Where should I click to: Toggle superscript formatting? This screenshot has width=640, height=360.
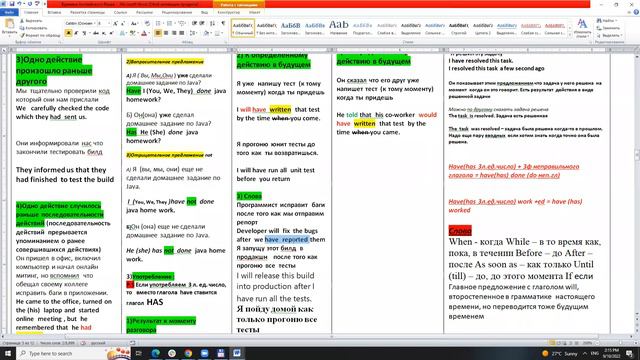tap(111, 33)
